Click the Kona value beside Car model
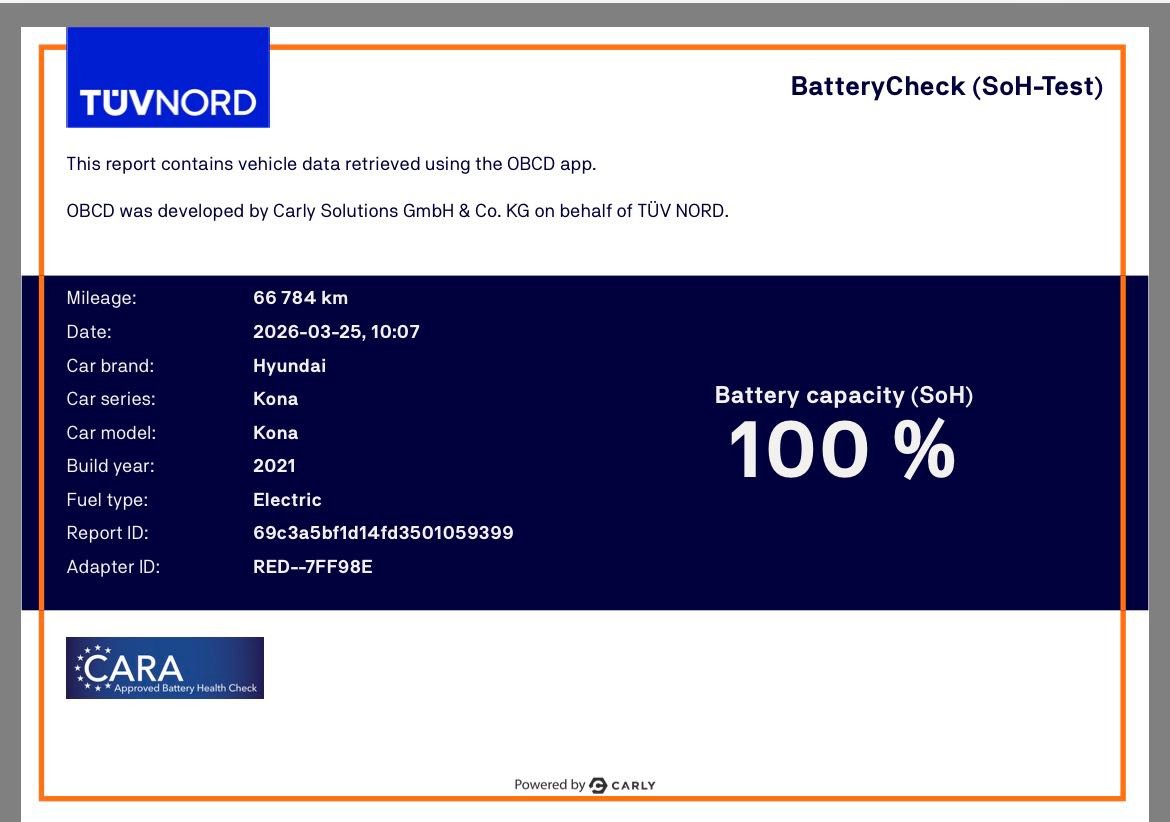1170x822 pixels. click(x=275, y=433)
